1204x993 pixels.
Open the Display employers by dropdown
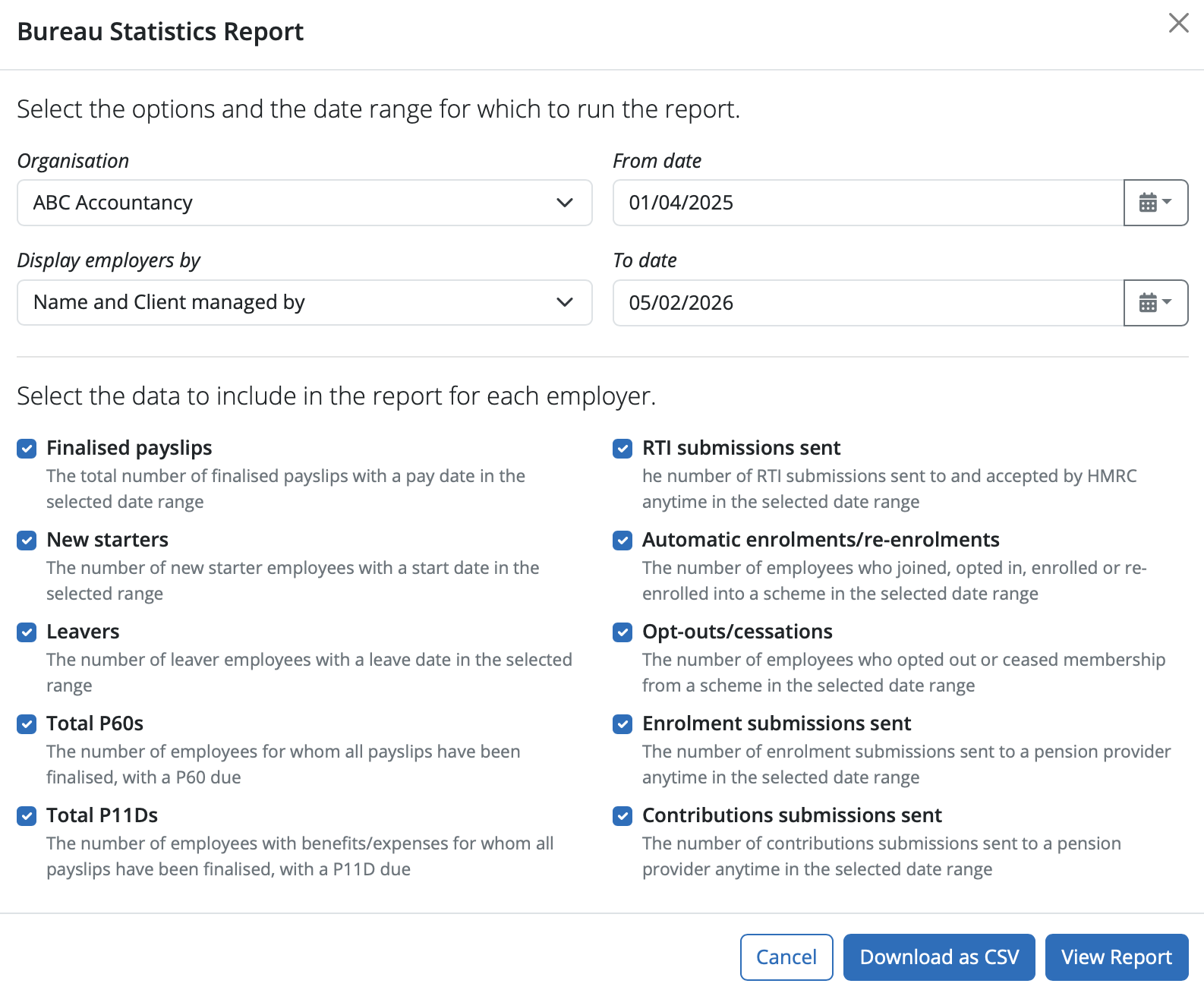pyautogui.click(x=304, y=303)
